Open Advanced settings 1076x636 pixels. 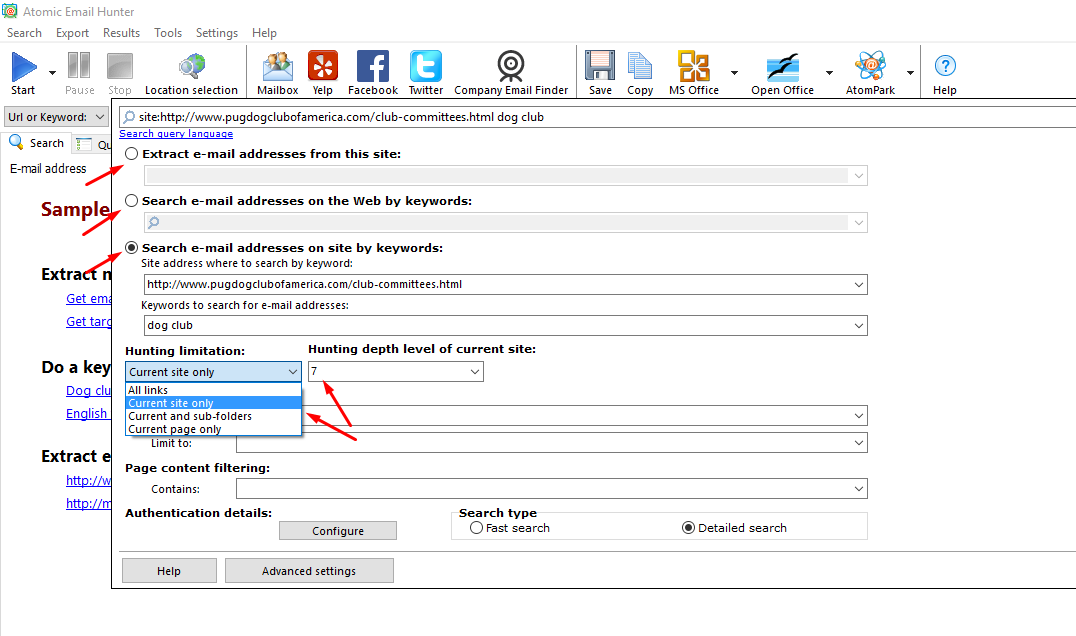pos(309,571)
